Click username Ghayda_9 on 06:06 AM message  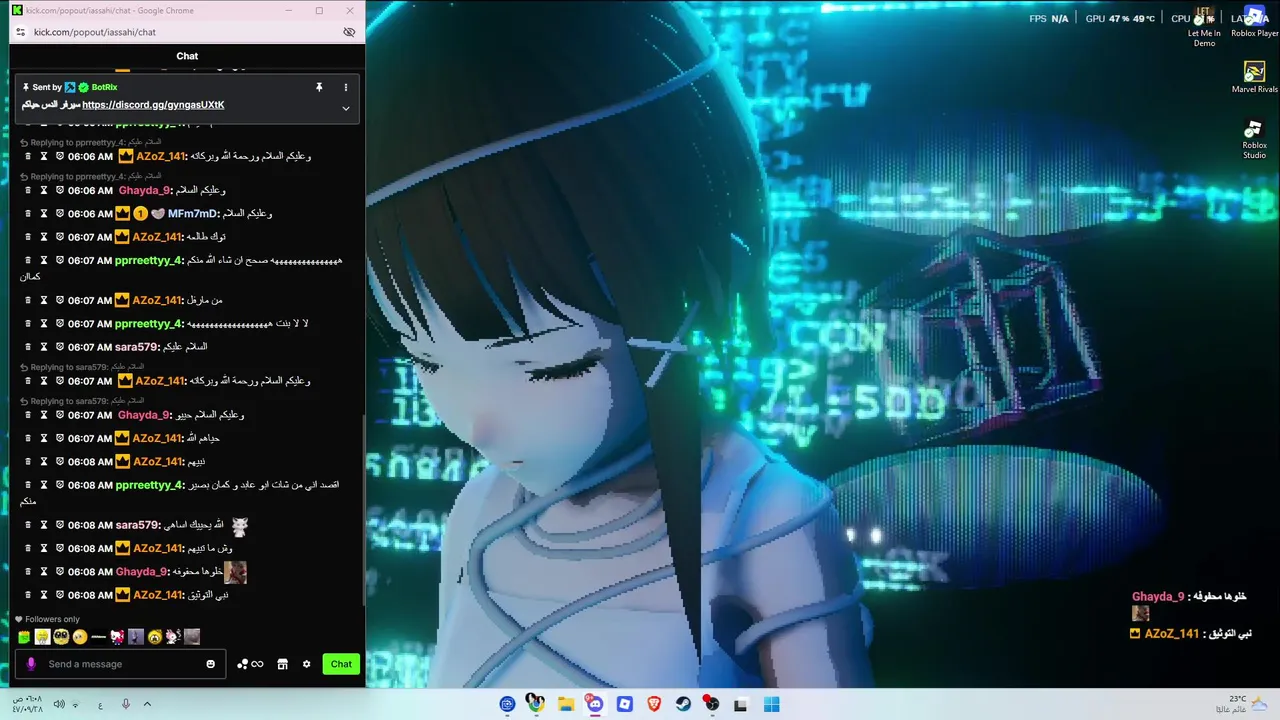144,190
